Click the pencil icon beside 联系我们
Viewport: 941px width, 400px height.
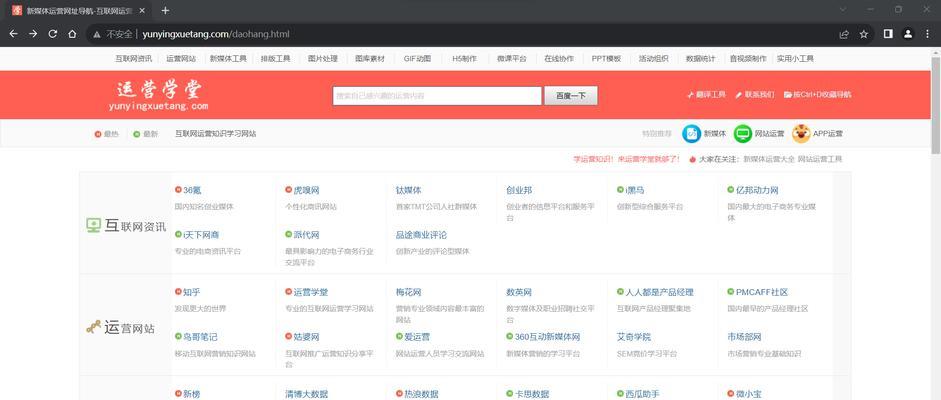[x=739, y=95]
